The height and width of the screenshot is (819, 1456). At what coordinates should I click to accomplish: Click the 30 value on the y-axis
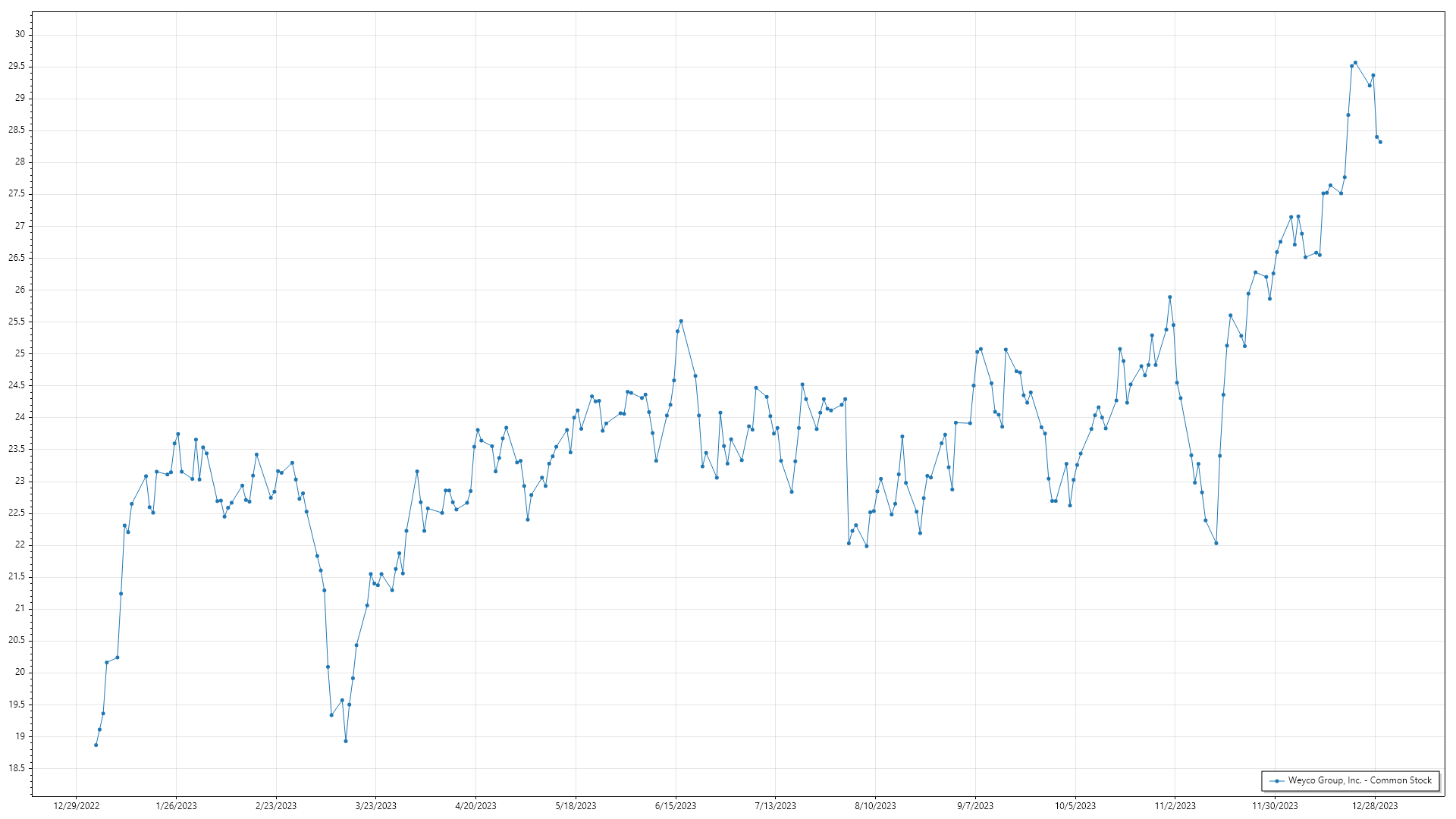click(20, 34)
